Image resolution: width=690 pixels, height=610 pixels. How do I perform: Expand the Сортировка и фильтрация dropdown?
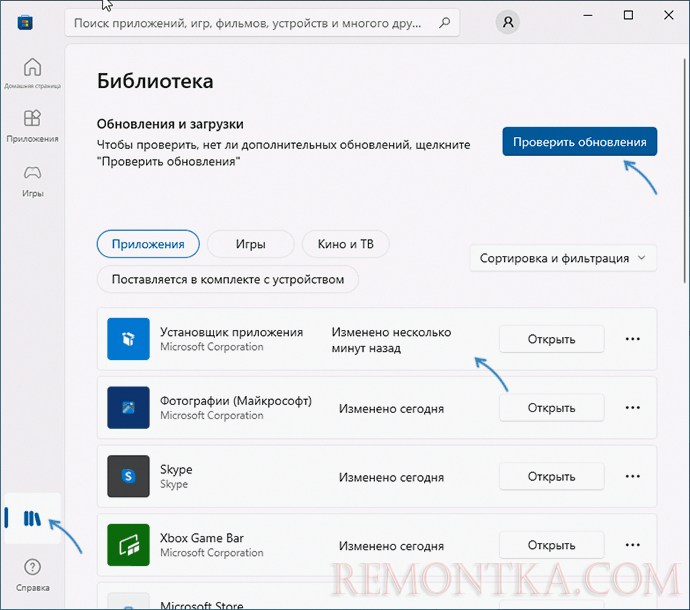563,258
